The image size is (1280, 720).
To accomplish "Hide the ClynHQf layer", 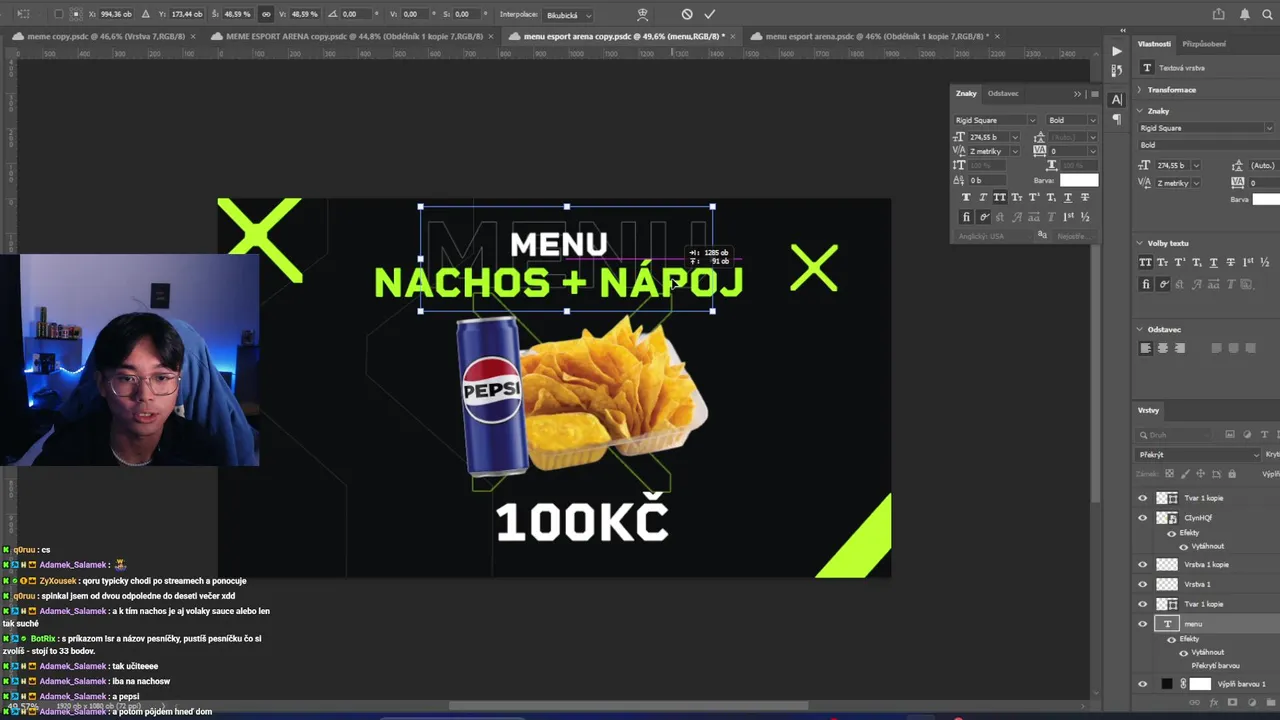I will [x=1143, y=518].
